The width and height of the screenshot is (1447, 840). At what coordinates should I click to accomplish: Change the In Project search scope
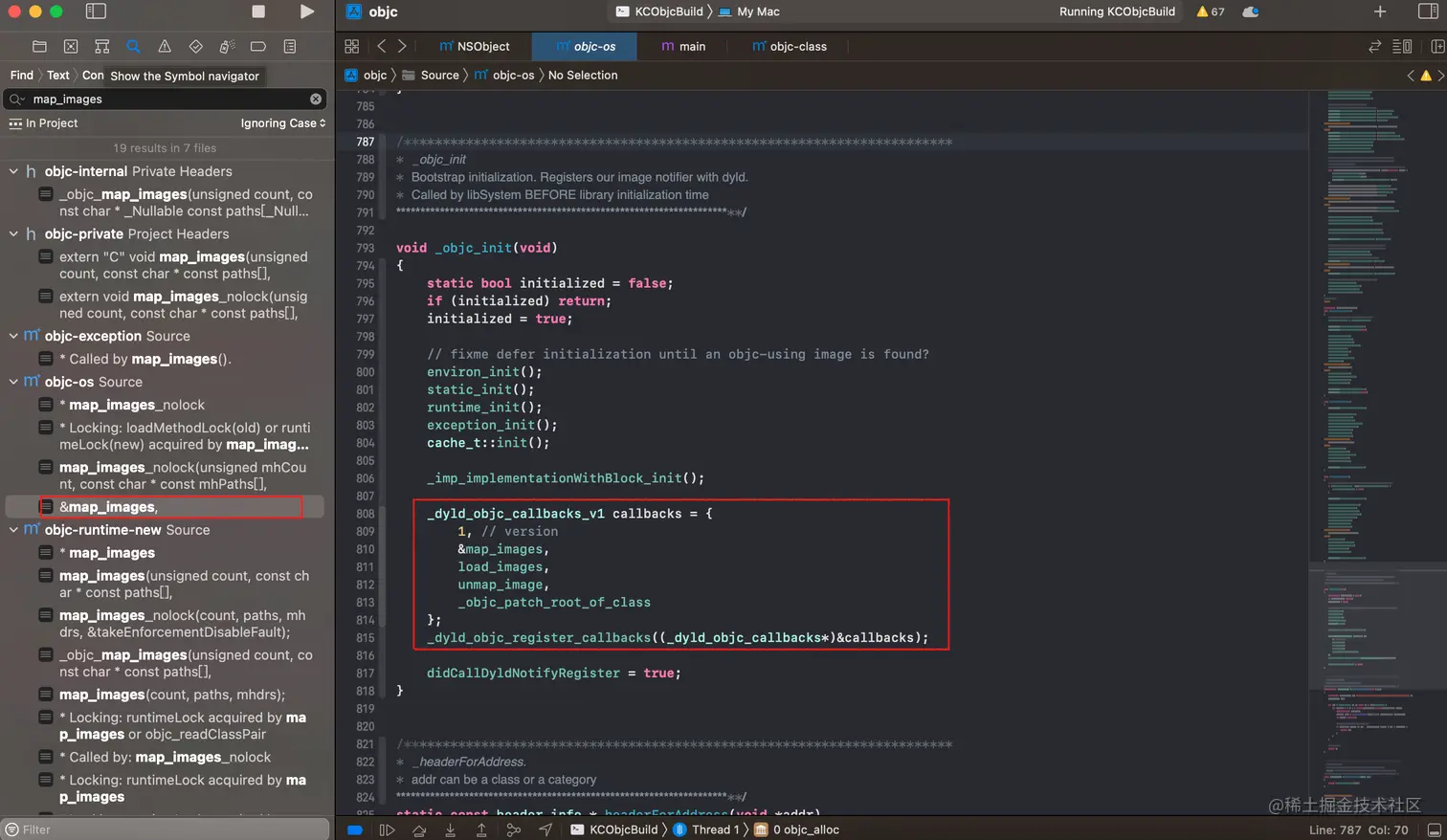(43, 123)
